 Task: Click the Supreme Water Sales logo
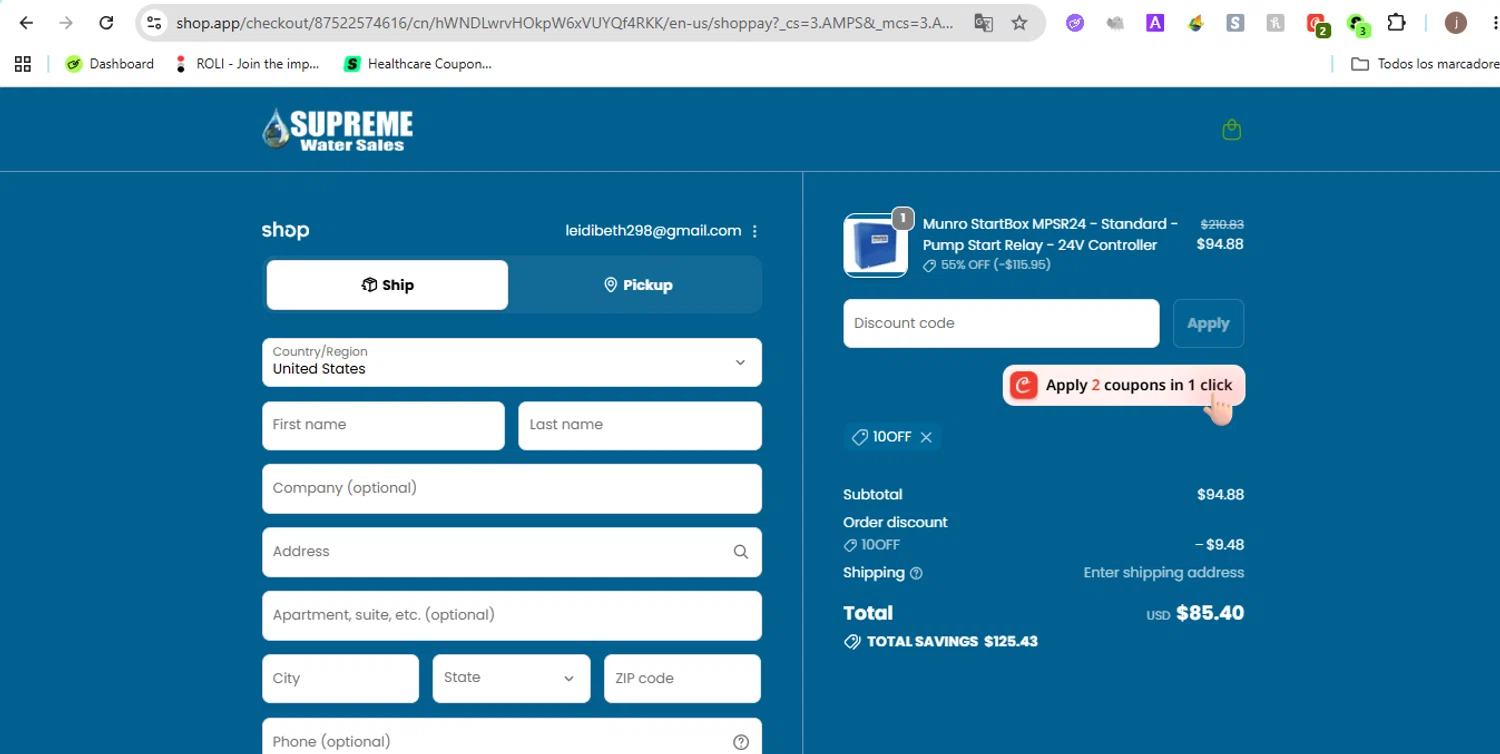pos(337,130)
